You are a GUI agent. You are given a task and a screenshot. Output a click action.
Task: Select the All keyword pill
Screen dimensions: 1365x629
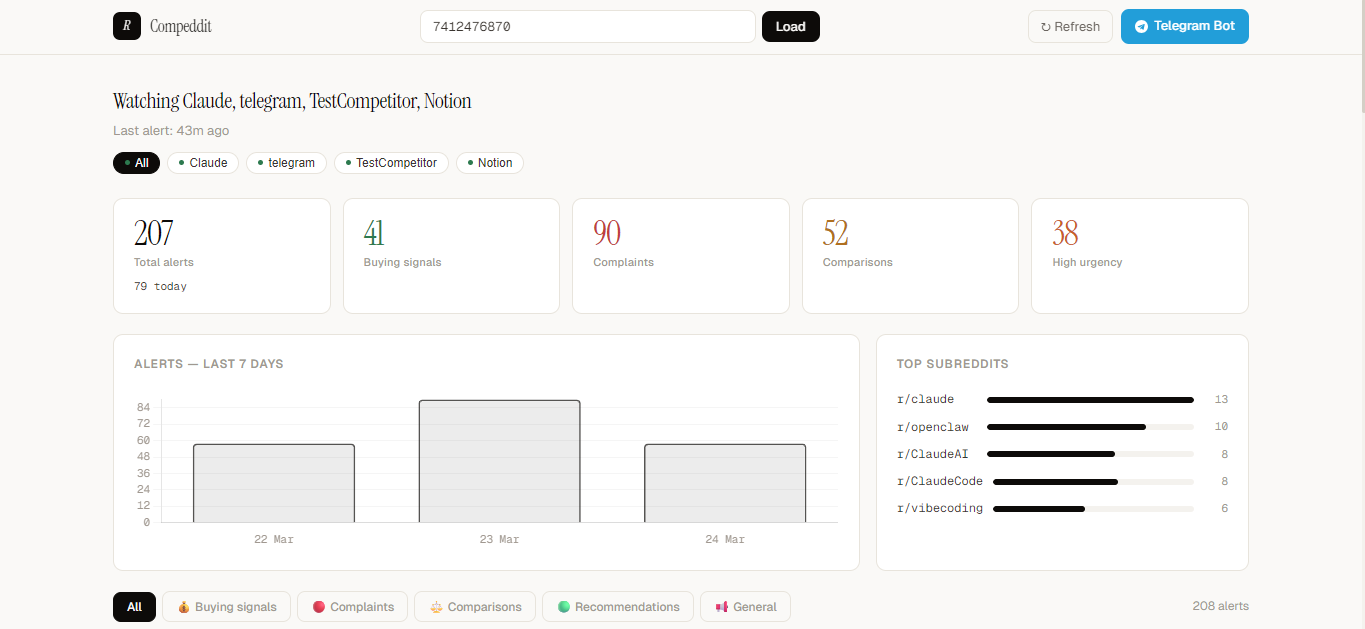(x=136, y=162)
